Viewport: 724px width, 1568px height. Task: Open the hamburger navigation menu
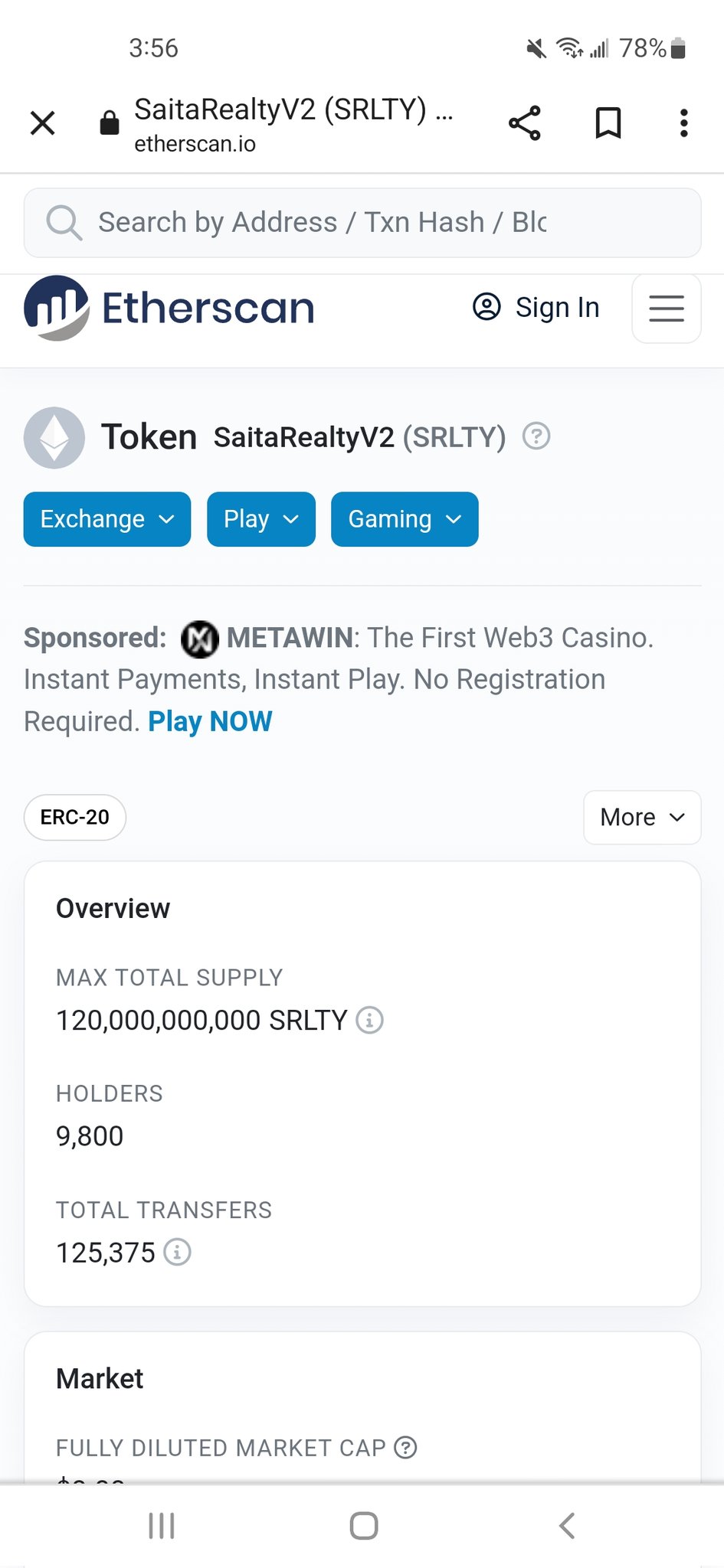tap(667, 309)
